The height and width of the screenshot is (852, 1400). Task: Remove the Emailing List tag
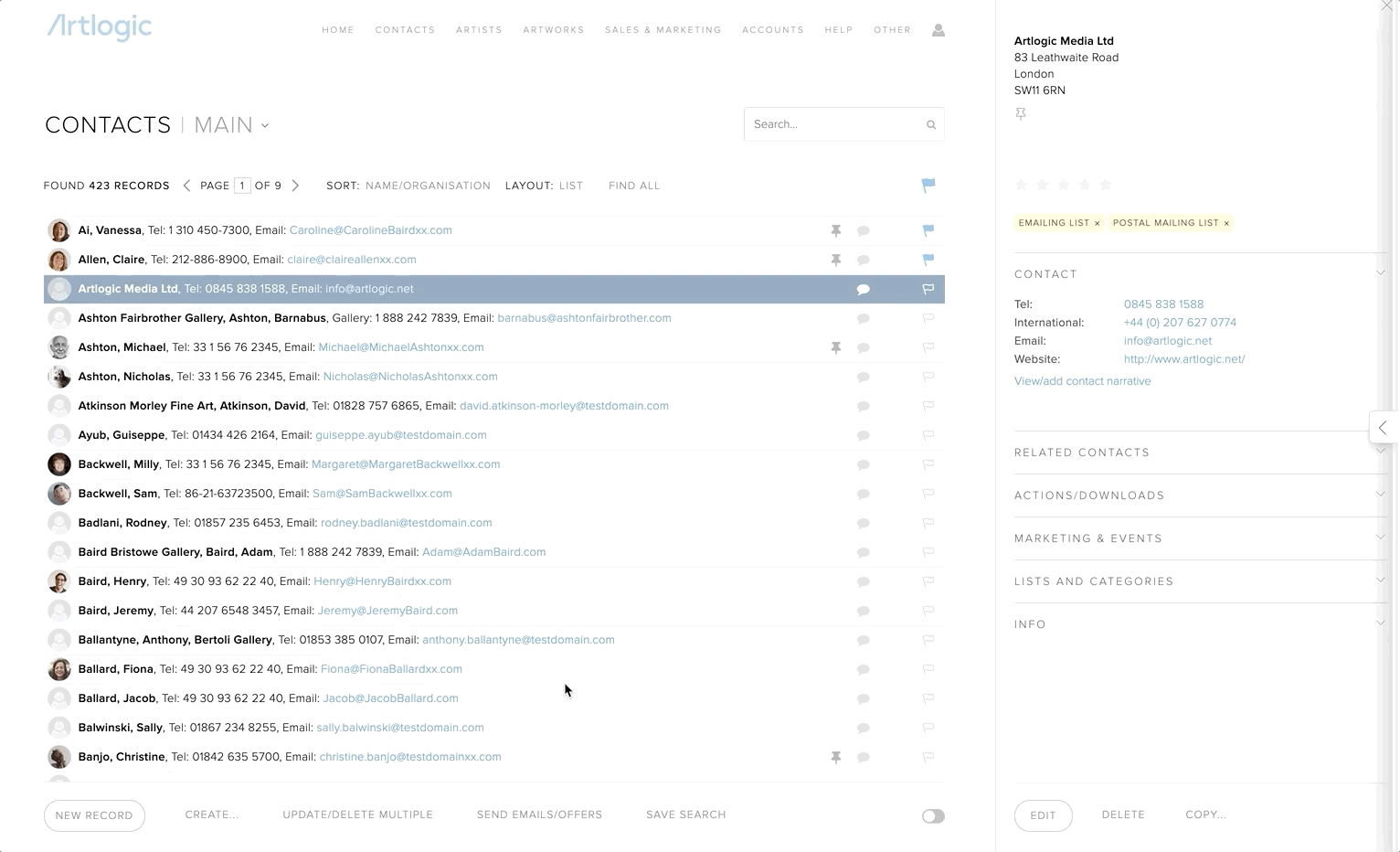pyautogui.click(x=1098, y=223)
